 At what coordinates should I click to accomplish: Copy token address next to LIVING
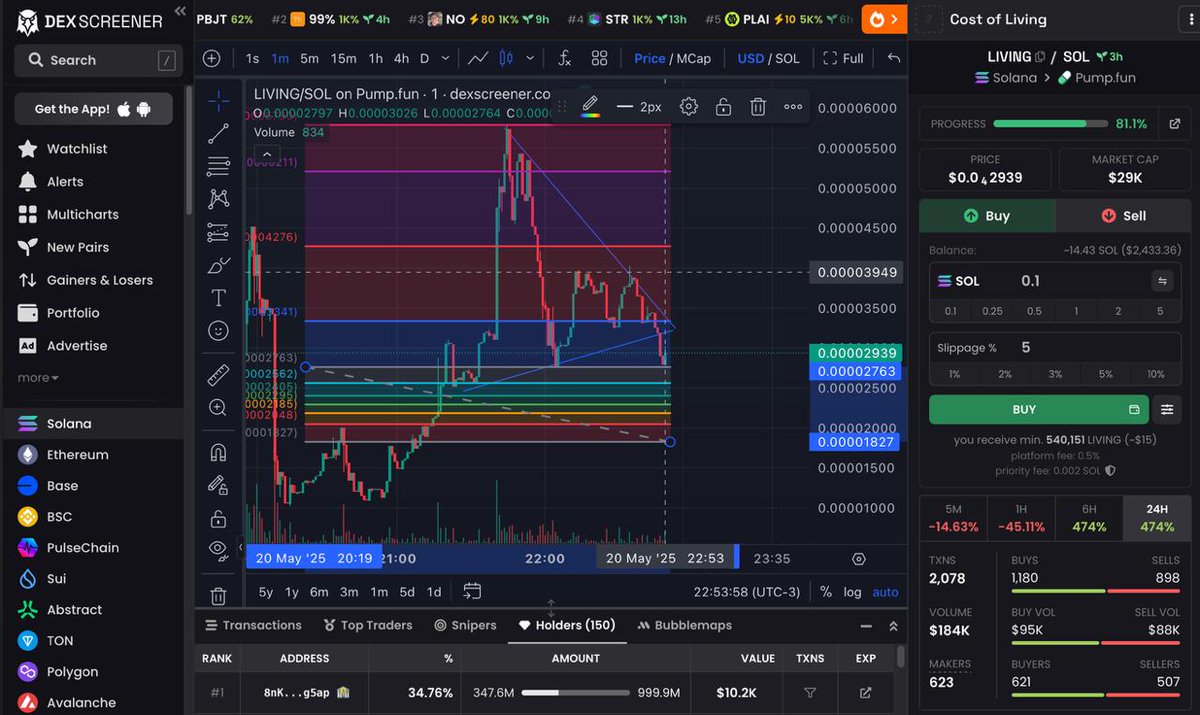[1040, 57]
